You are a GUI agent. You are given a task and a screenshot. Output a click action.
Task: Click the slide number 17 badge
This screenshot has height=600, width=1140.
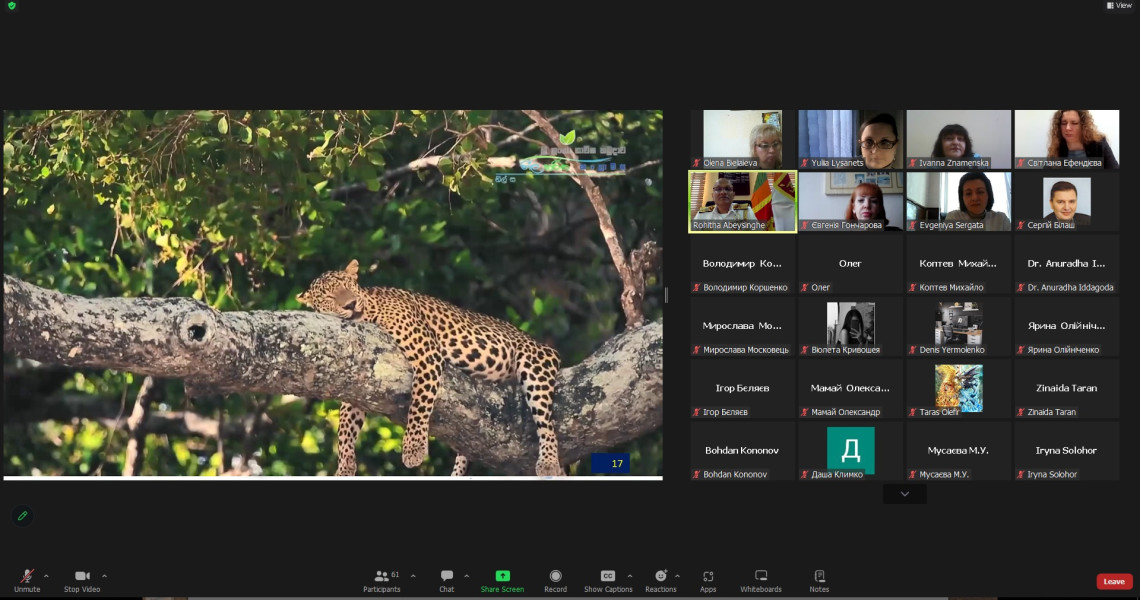coord(611,463)
